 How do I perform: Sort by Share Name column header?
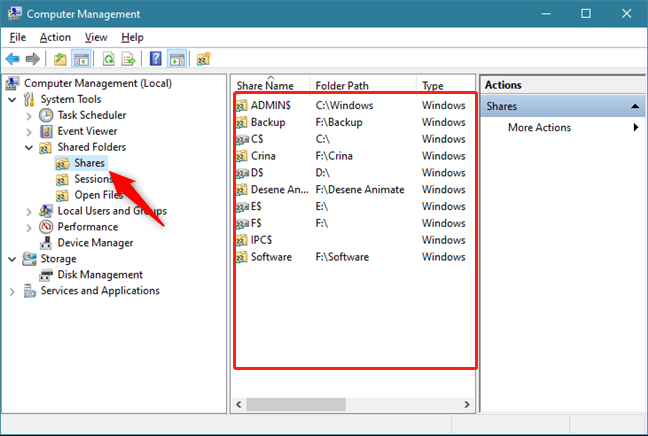coord(265,86)
